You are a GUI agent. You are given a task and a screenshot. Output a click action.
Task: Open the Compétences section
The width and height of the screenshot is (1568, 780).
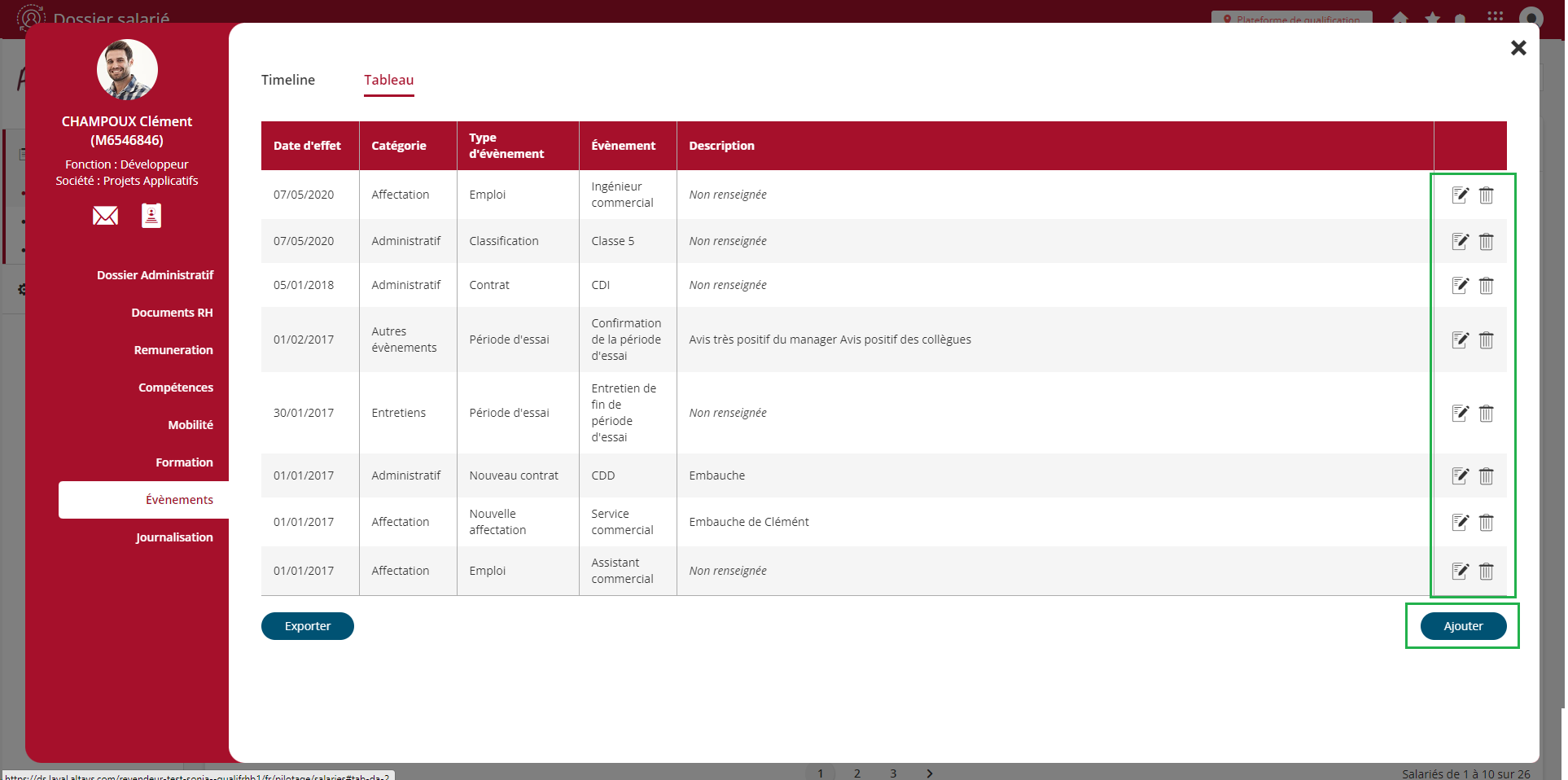pos(175,388)
